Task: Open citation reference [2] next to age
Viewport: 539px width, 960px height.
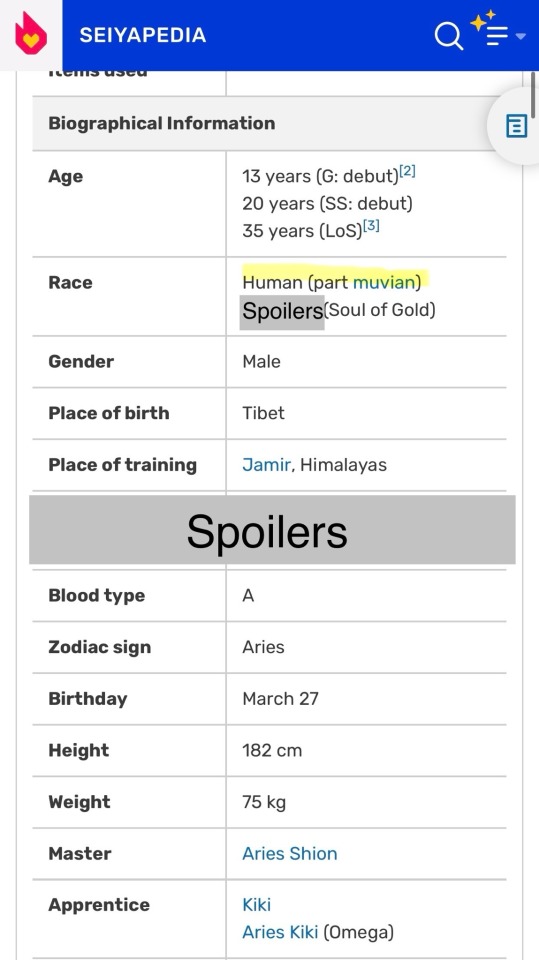Action: tap(407, 172)
